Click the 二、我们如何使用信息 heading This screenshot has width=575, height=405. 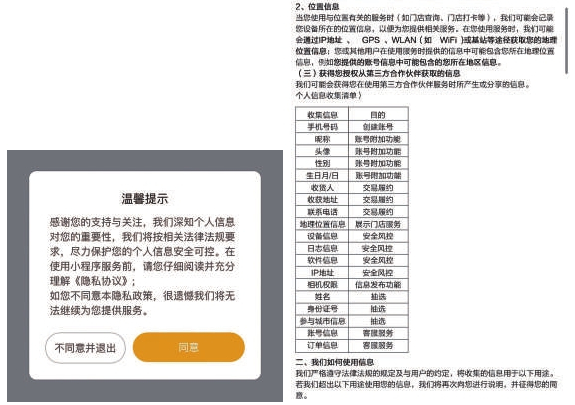(x=335, y=362)
